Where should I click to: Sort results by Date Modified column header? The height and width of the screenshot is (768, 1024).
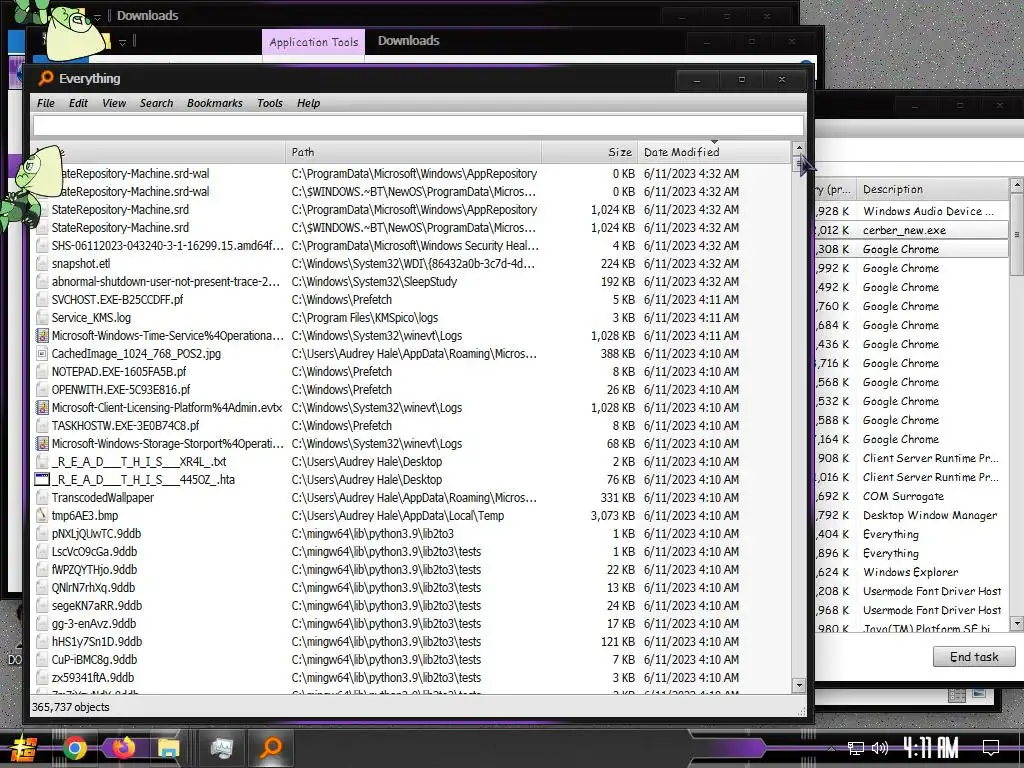pos(714,152)
